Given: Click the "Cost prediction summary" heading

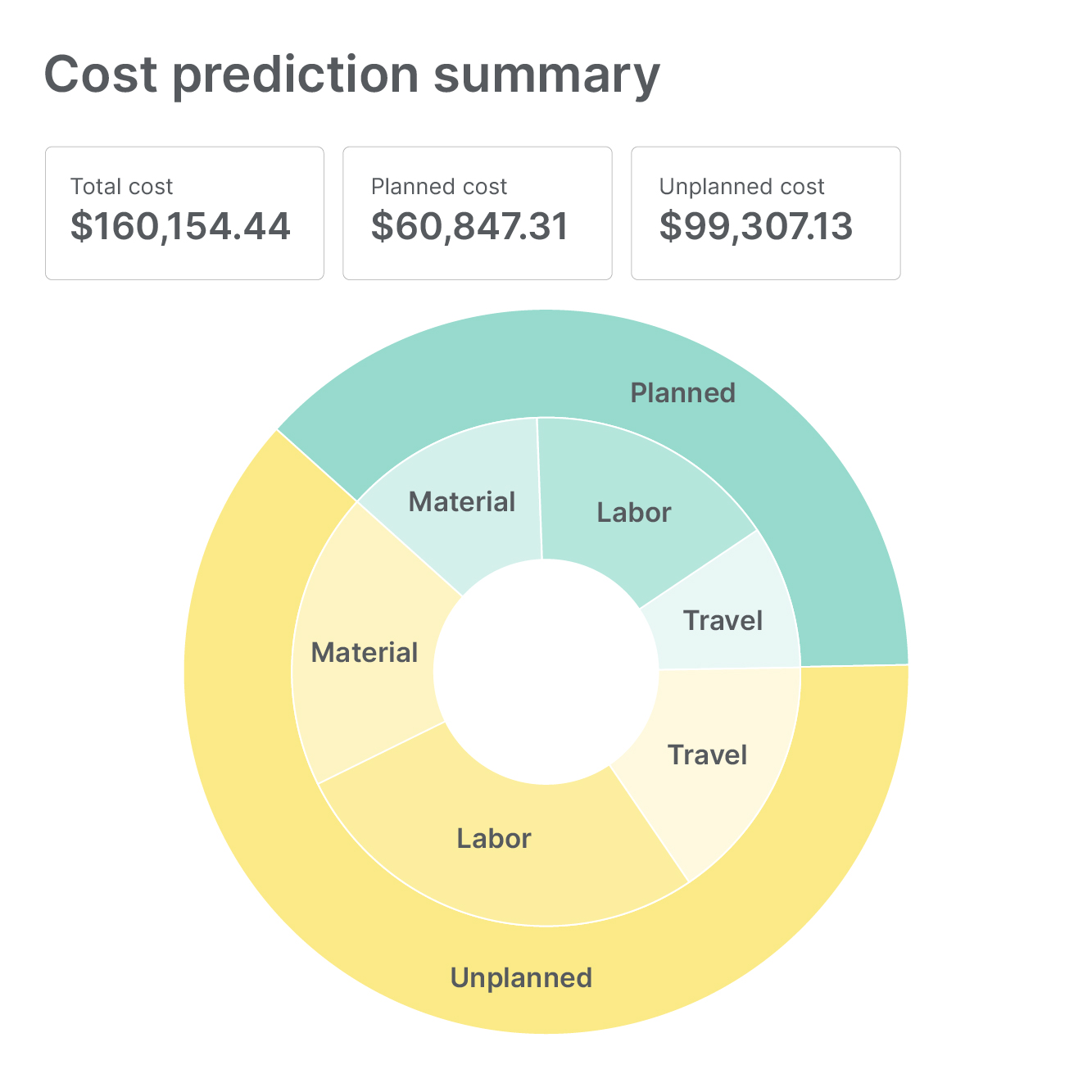Looking at the screenshot, I should click(x=351, y=75).
